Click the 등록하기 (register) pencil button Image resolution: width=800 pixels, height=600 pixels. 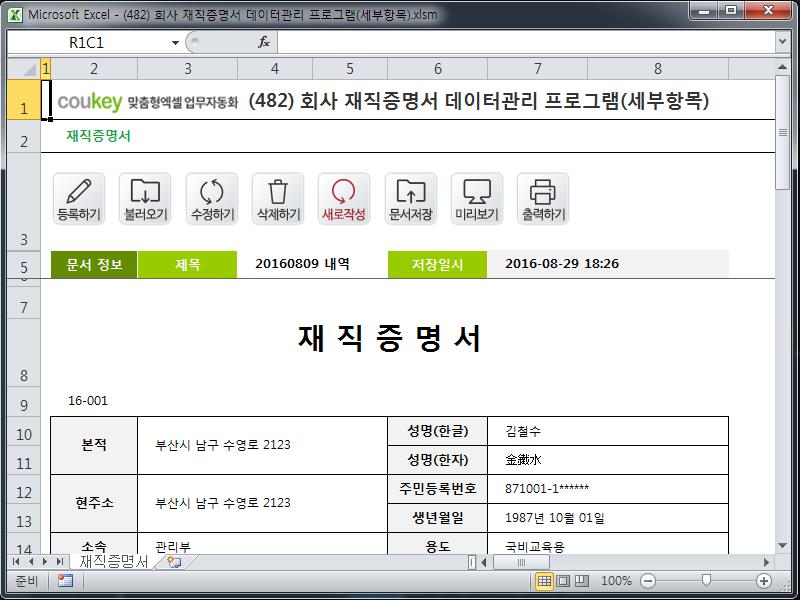79,199
